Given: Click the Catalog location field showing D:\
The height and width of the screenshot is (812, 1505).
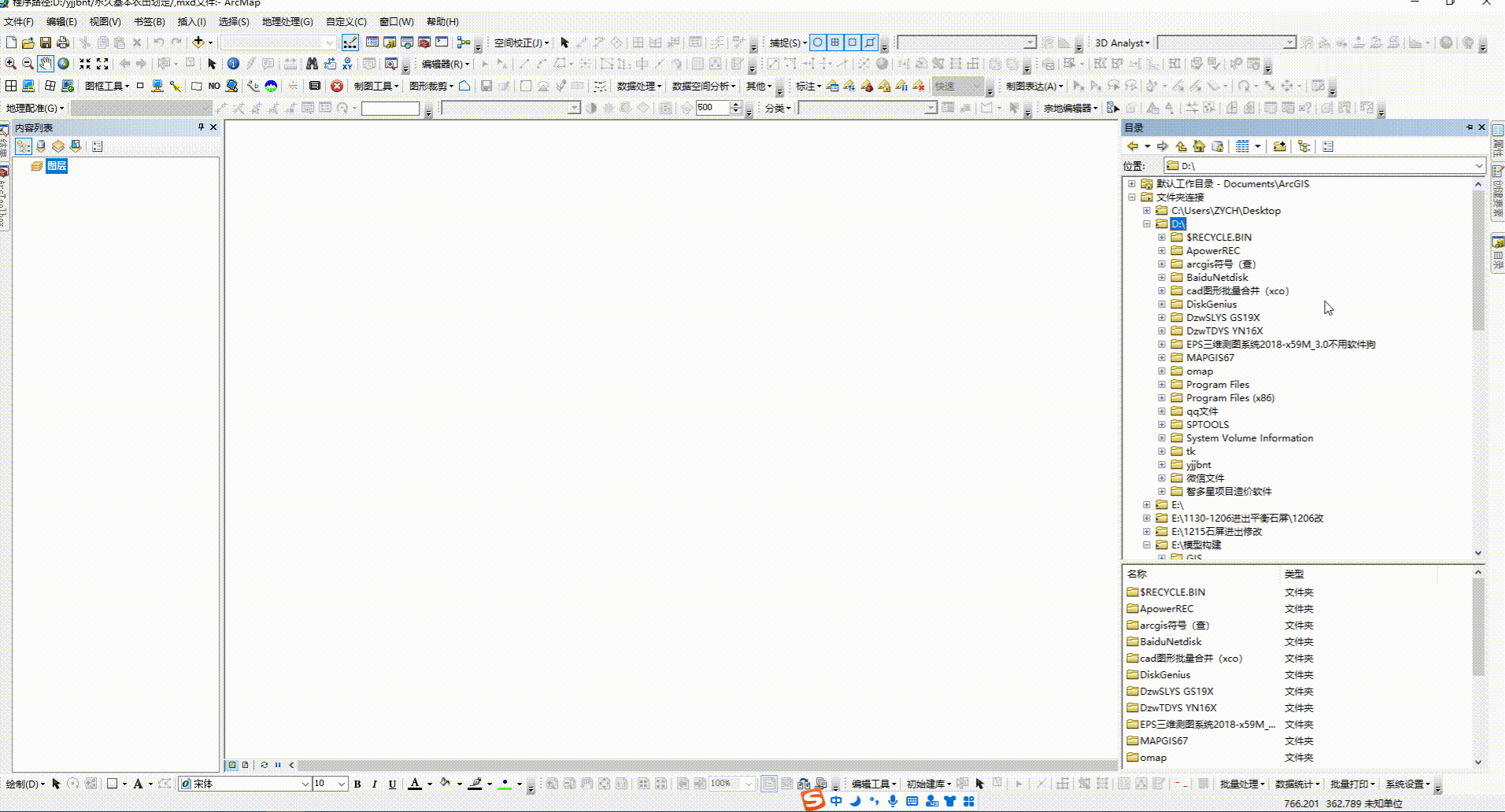Looking at the screenshot, I should coord(1322,166).
